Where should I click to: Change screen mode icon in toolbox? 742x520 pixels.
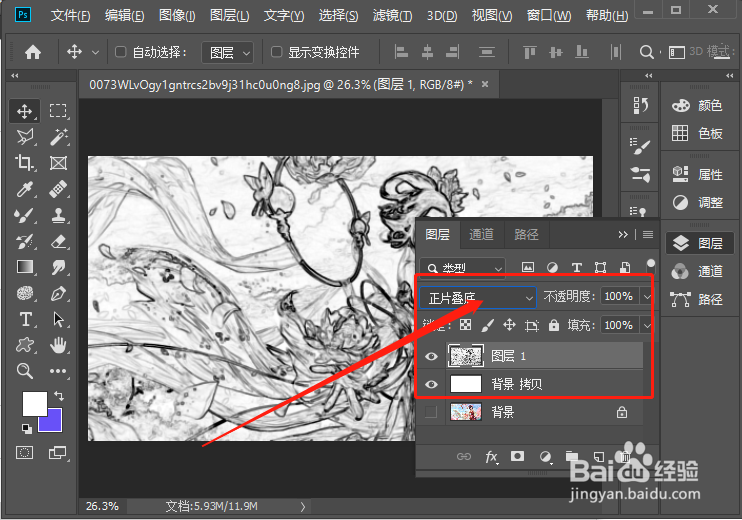tap(58, 453)
